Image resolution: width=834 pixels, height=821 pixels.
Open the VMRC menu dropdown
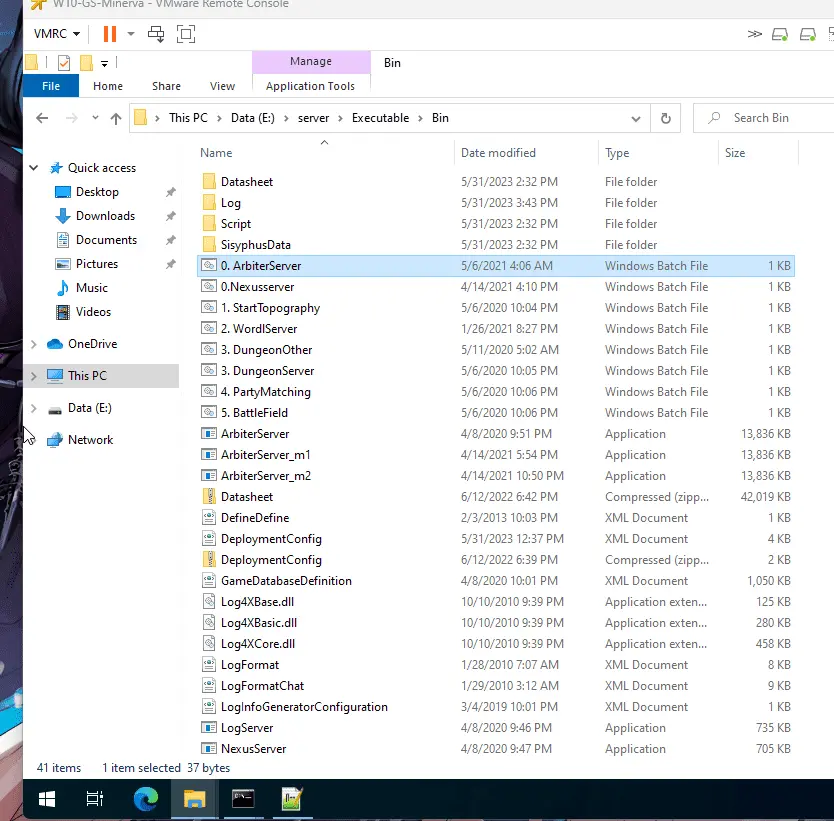point(56,34)
